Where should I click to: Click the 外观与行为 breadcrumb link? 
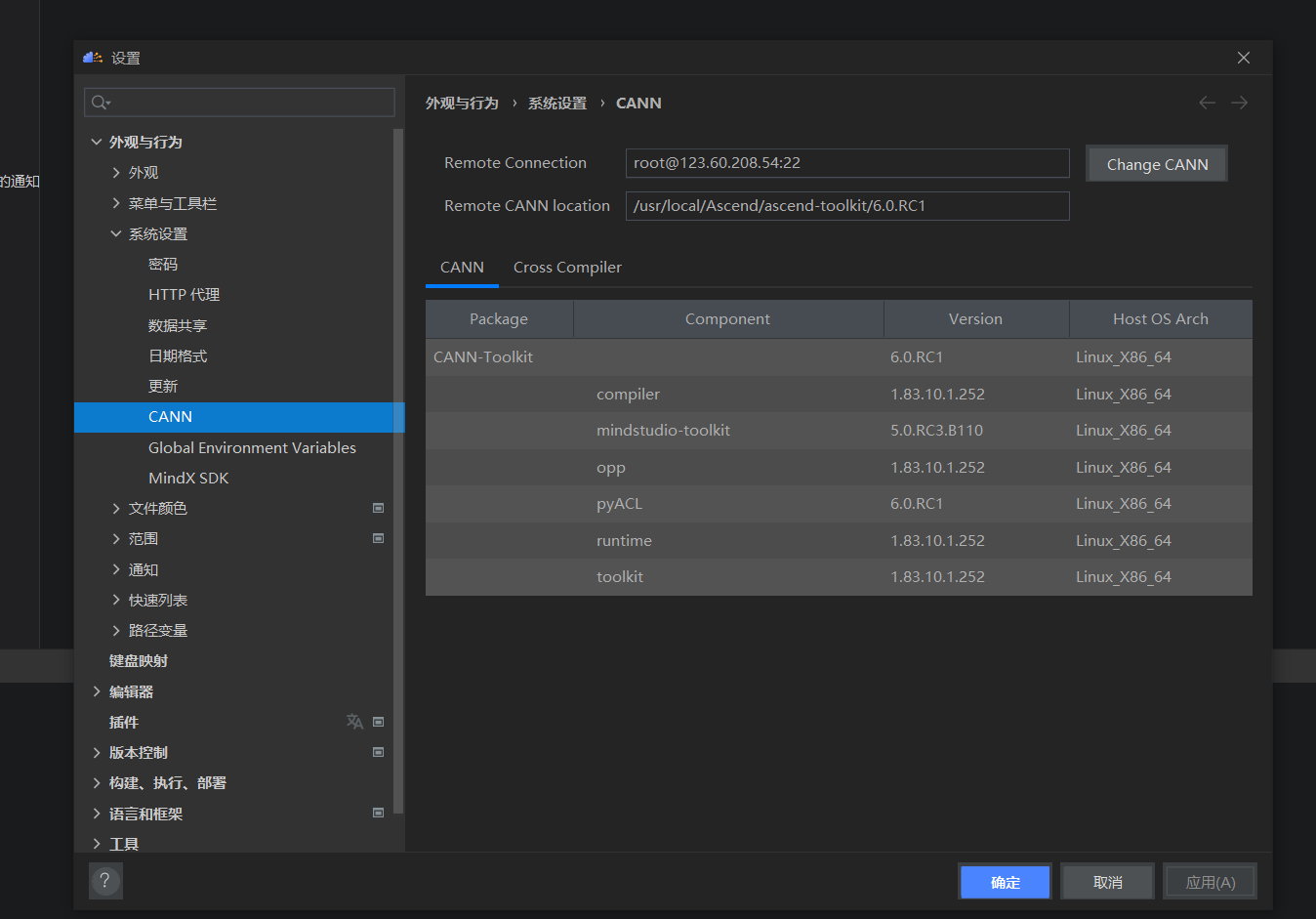462,103
